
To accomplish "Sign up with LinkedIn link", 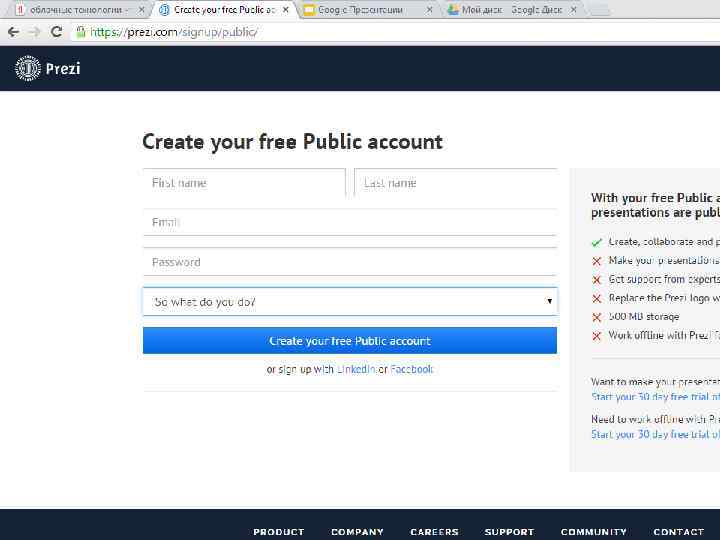I will (x=356, y=369).
